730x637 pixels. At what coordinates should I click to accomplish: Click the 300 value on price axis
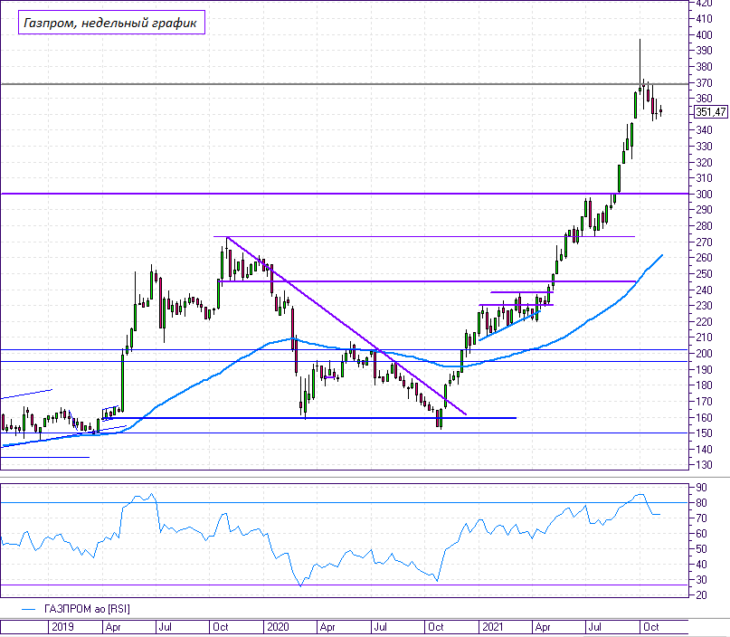(x=704, y=194)
